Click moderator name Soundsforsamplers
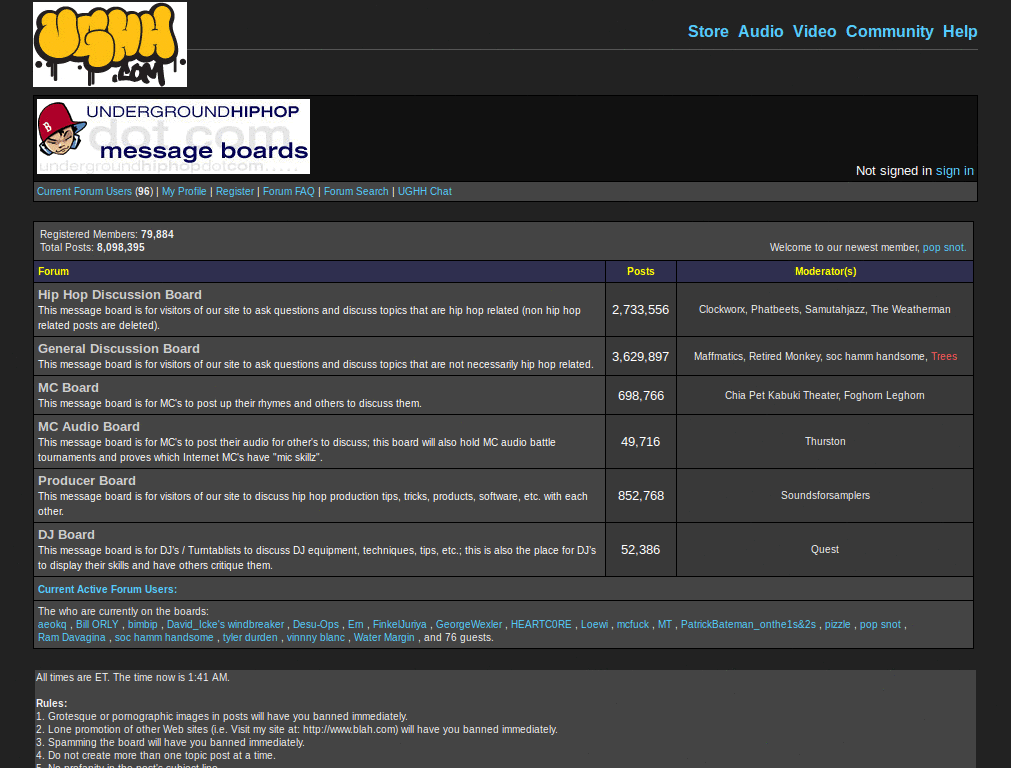 [825, 496]
